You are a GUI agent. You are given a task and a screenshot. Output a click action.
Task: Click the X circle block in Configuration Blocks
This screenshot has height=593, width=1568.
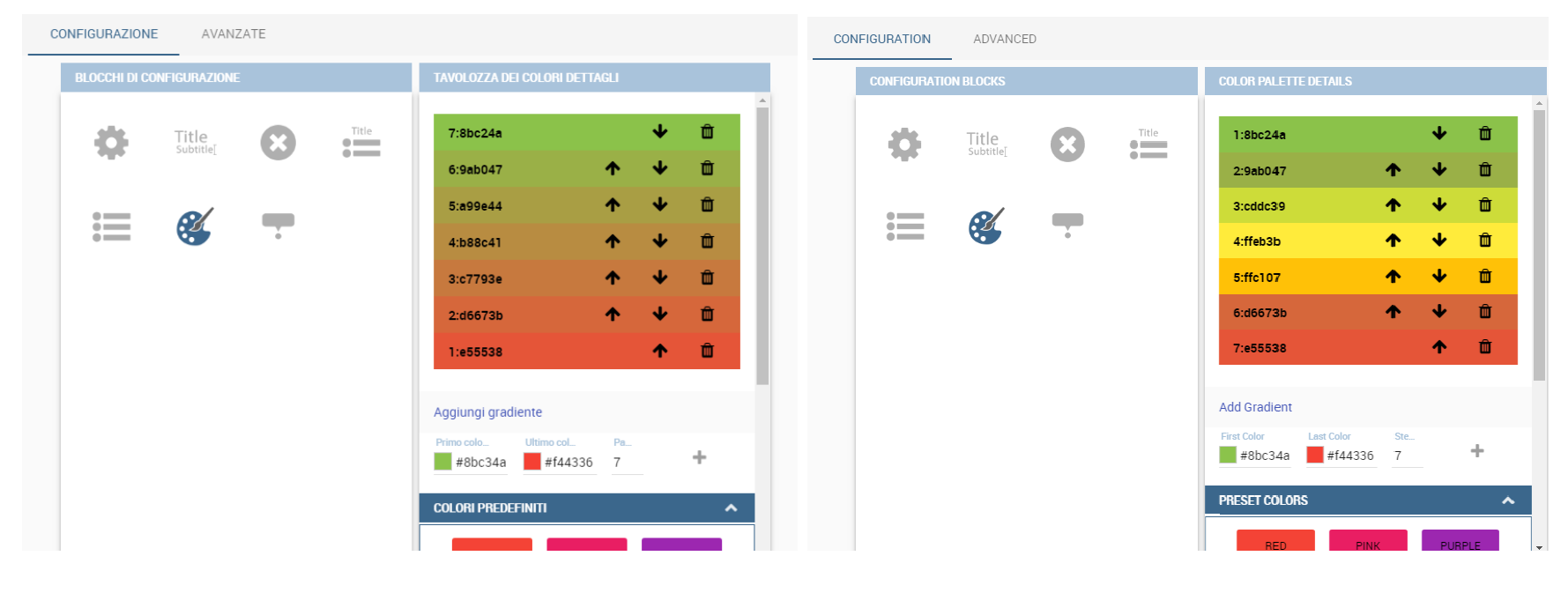(1067, 145)
